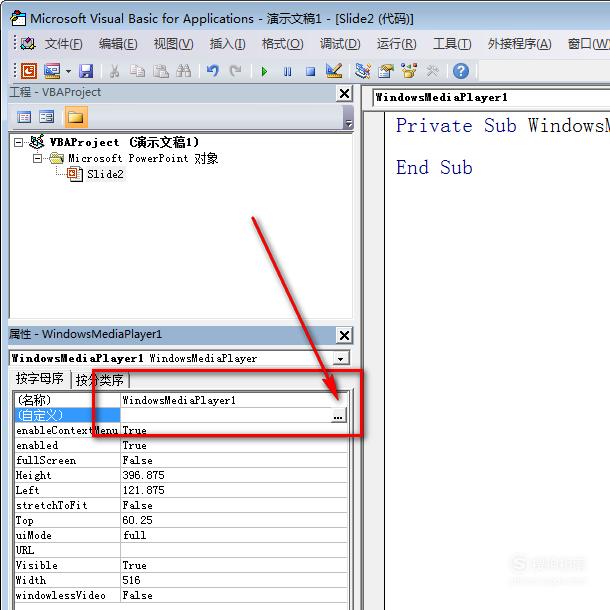Click the (名称) value WindowsMediaPlayer1 field

(233, 400)
